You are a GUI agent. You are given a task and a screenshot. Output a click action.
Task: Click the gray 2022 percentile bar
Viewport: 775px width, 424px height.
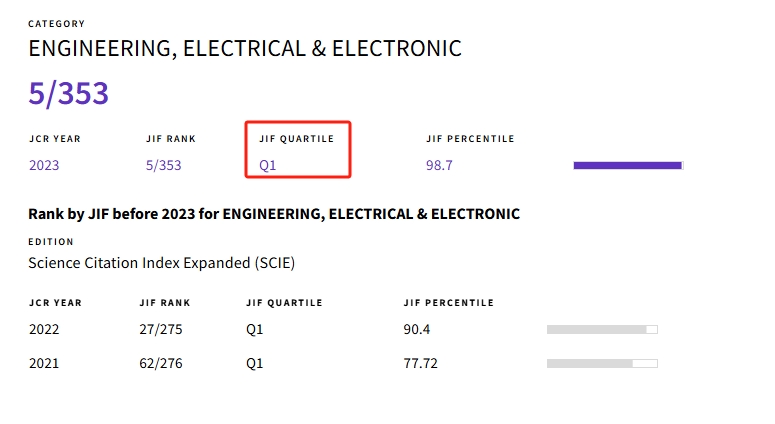click(x=602, y=330)
